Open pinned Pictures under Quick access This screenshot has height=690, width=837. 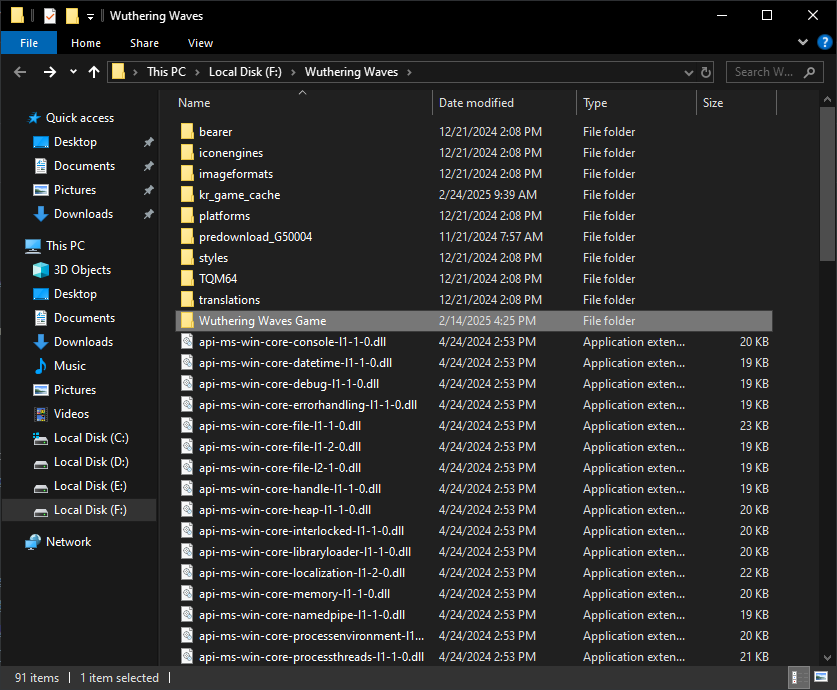(x=75, y=190)
